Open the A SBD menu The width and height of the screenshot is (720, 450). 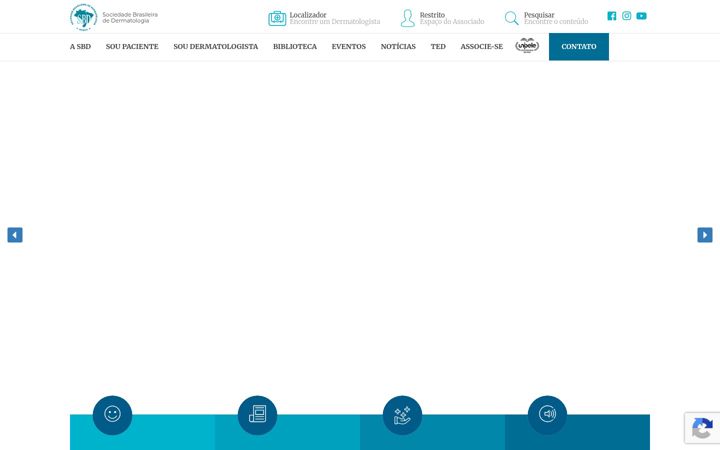80,46
